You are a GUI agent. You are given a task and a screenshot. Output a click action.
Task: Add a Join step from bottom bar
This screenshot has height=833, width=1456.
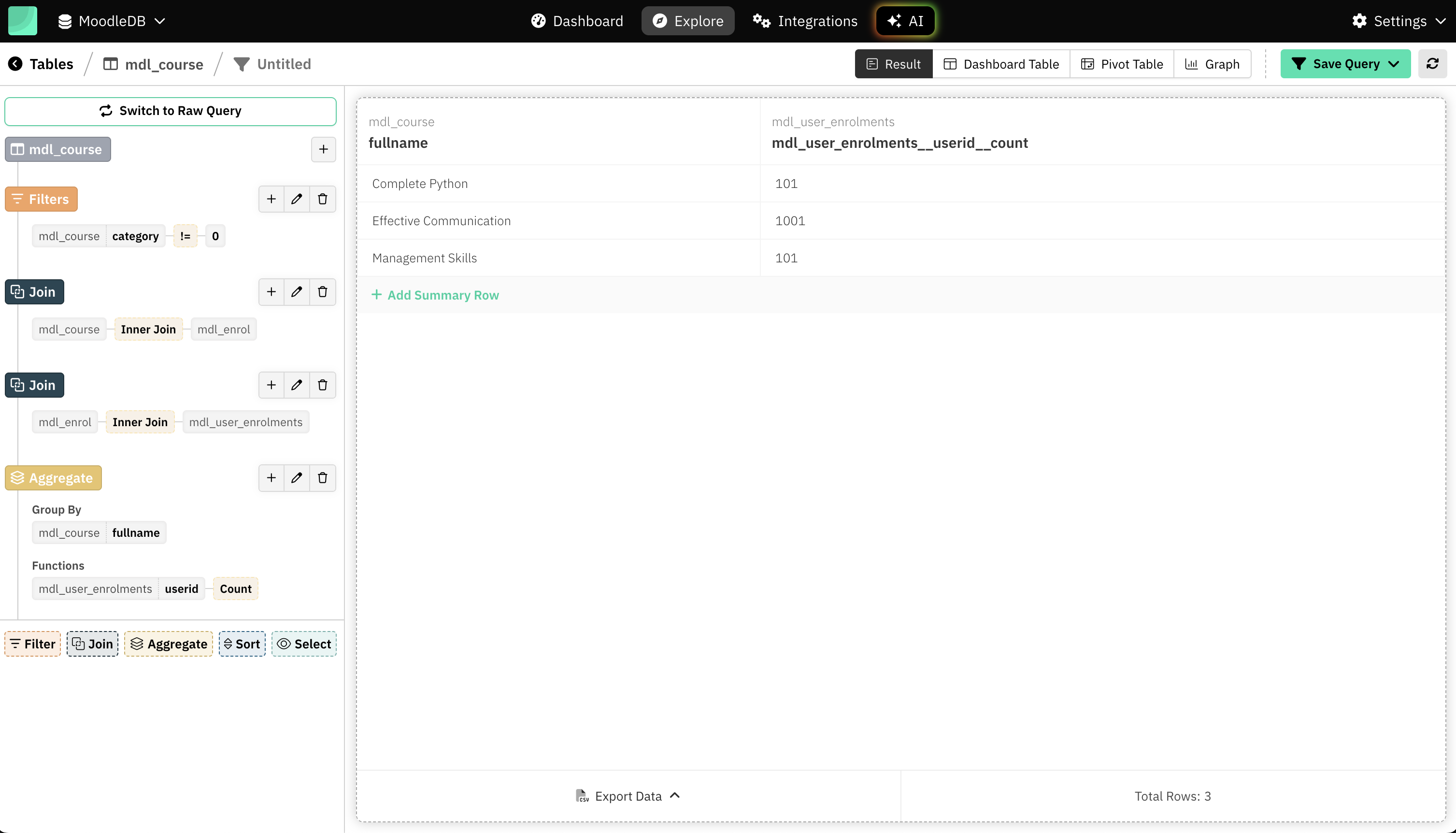pos(92,644)
